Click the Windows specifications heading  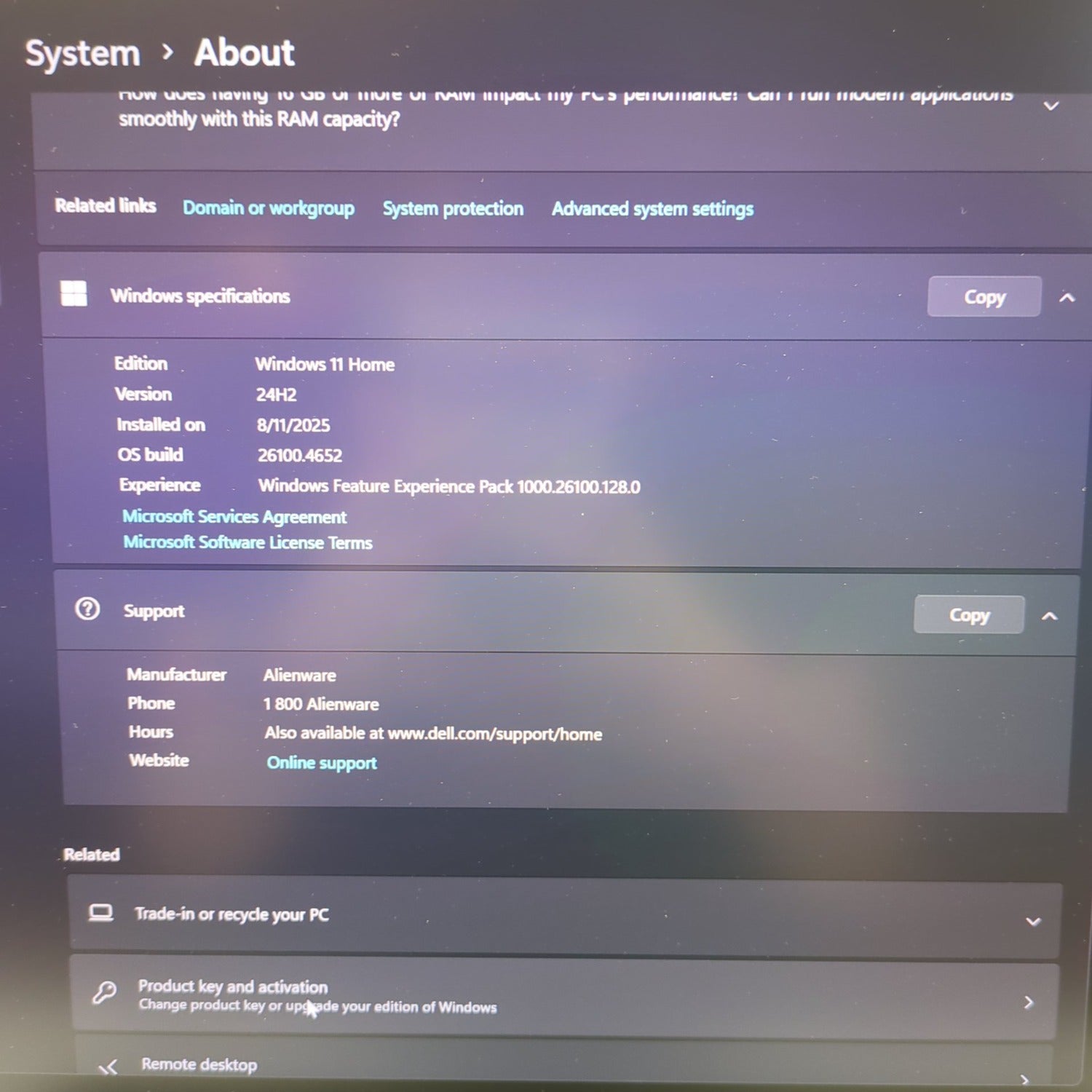(x=200, y=296)
